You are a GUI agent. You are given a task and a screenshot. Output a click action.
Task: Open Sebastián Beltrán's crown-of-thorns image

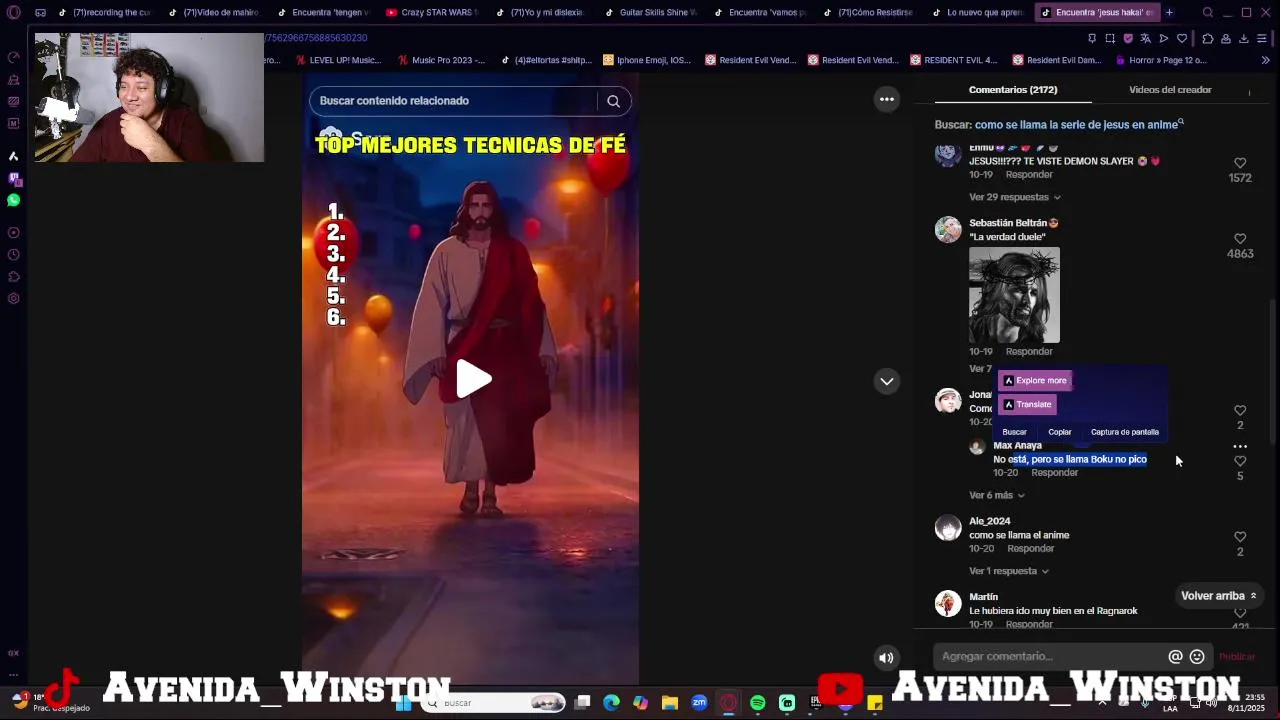pyautogui.click(x=1014, y=295)
